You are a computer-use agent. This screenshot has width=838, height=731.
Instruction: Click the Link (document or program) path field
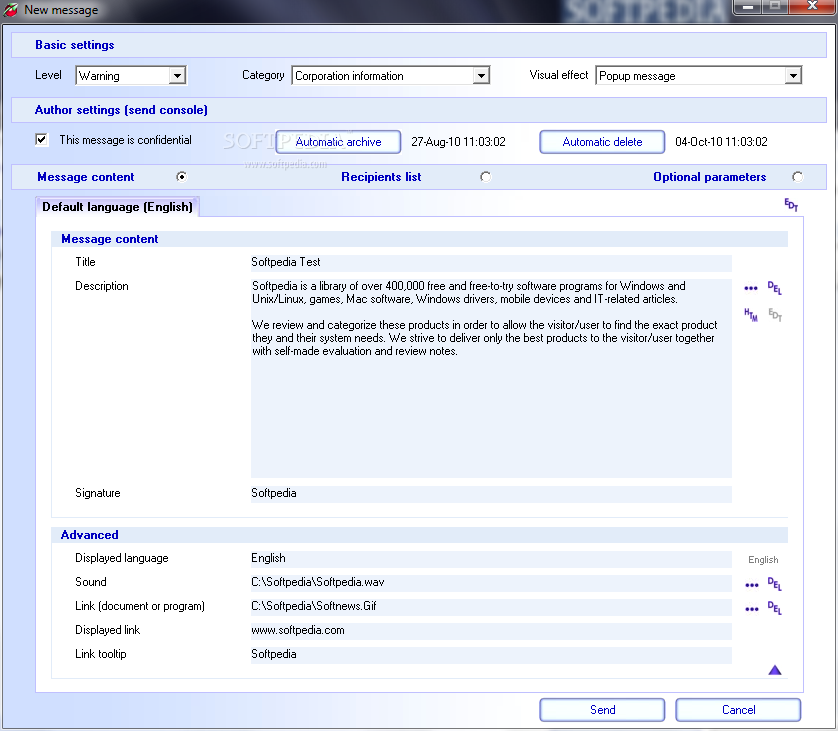491,607
